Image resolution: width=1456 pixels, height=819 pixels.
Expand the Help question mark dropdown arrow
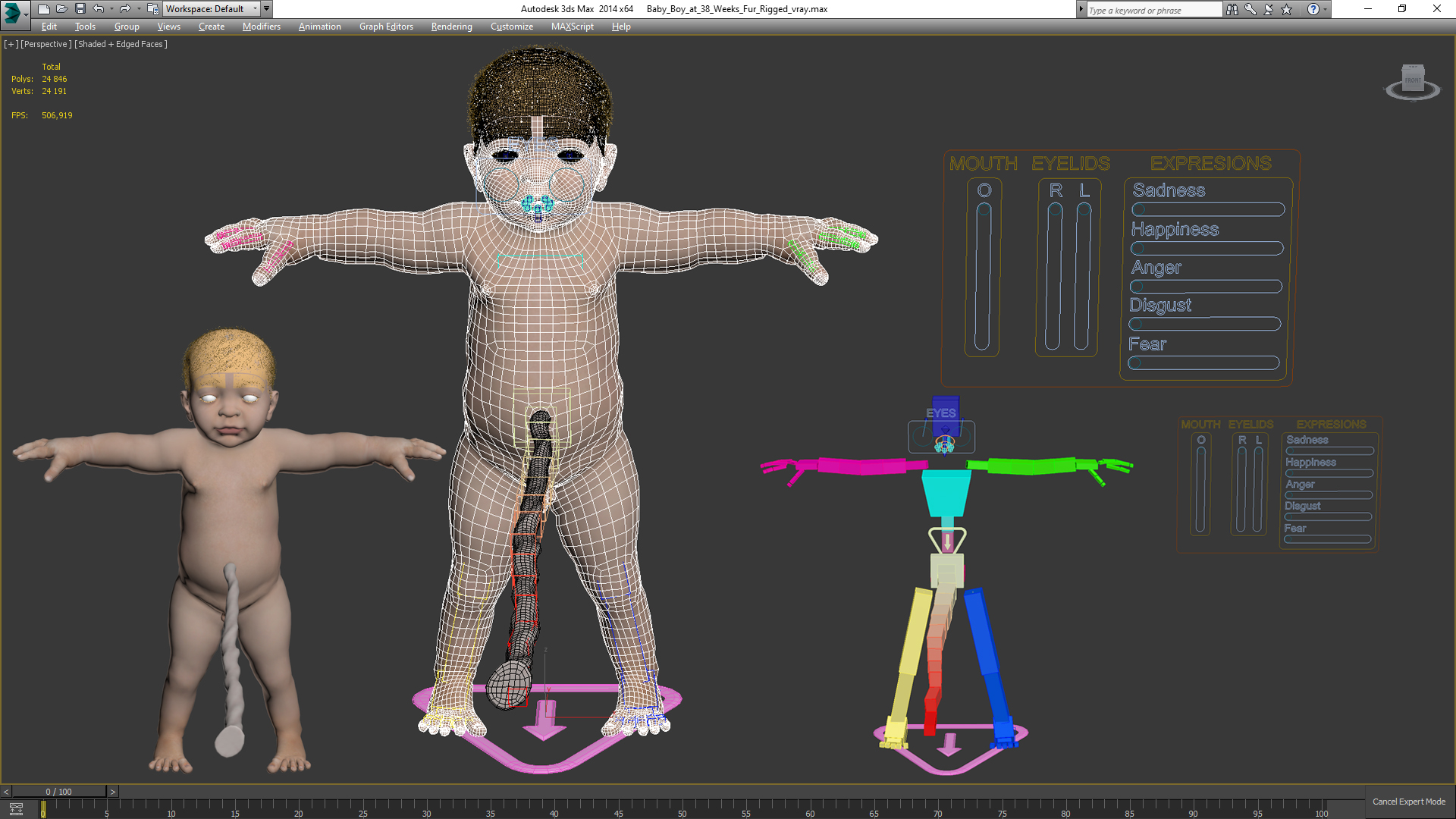pyautogui.click(x=1326, y=9)
